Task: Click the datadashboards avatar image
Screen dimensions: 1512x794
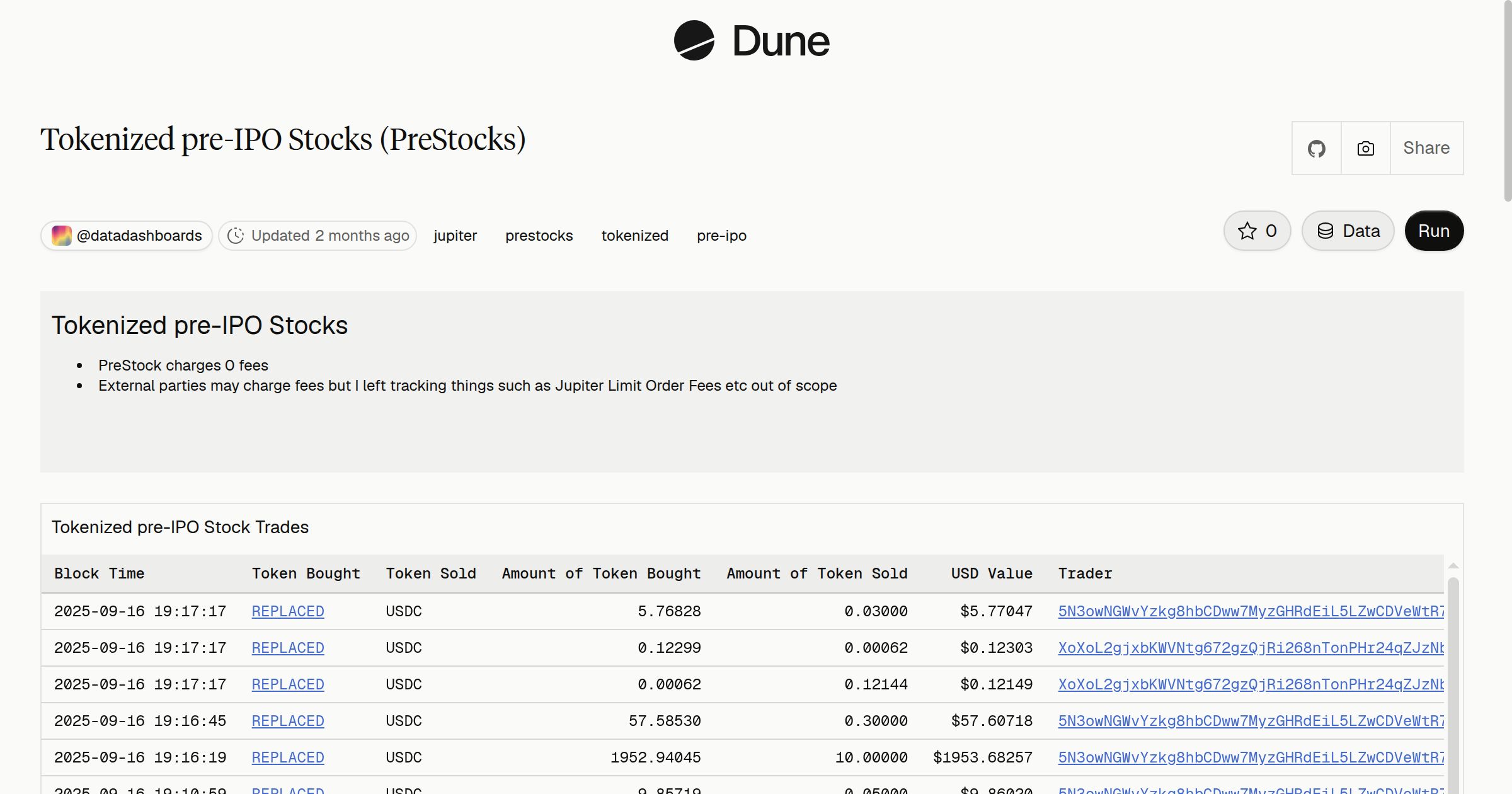Action: coord(61,236)
